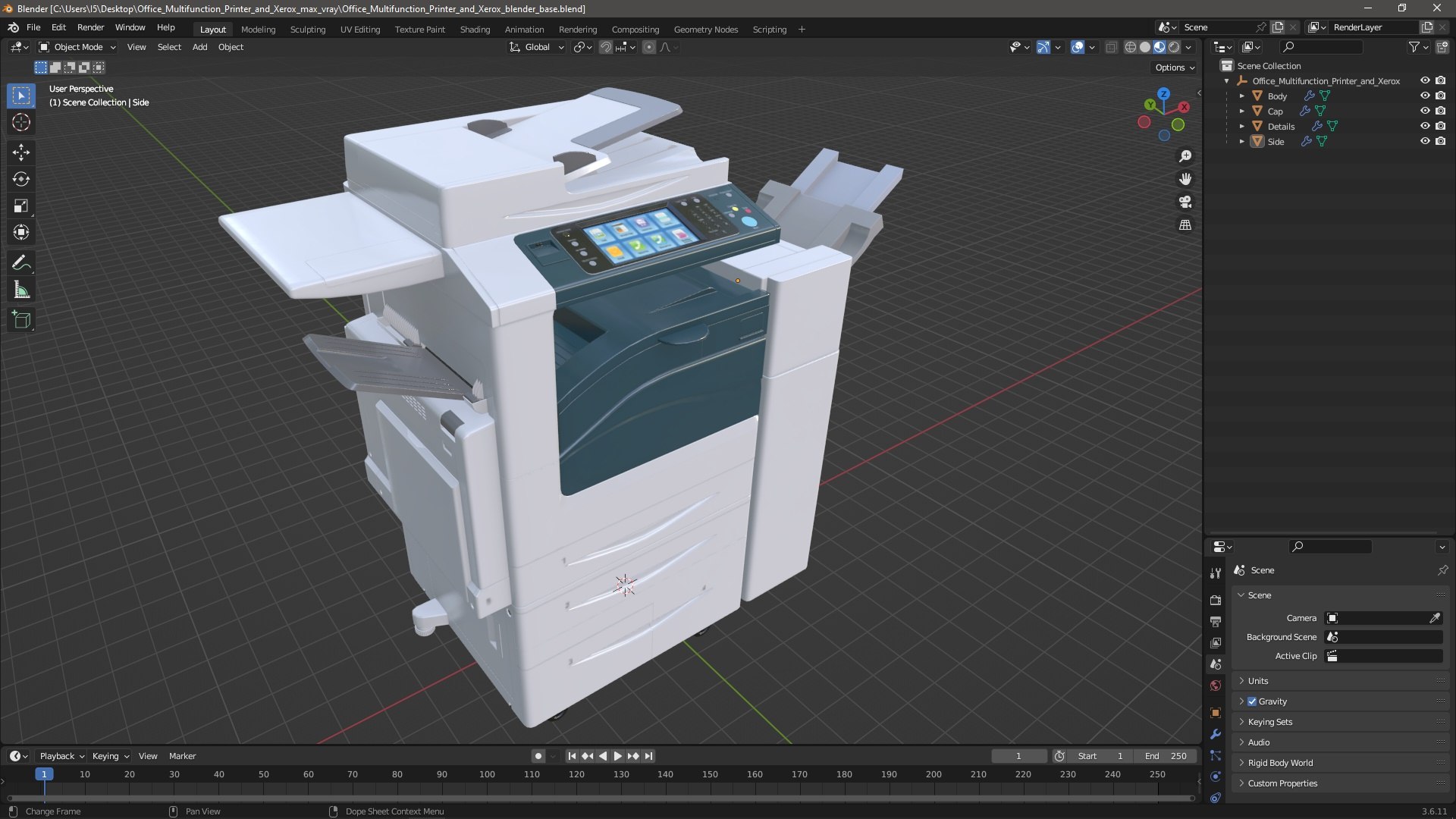The width and height of the screenshot is (1456, 819).
Task: Switch to rendered viewport shading
Action: (1174, 47)
